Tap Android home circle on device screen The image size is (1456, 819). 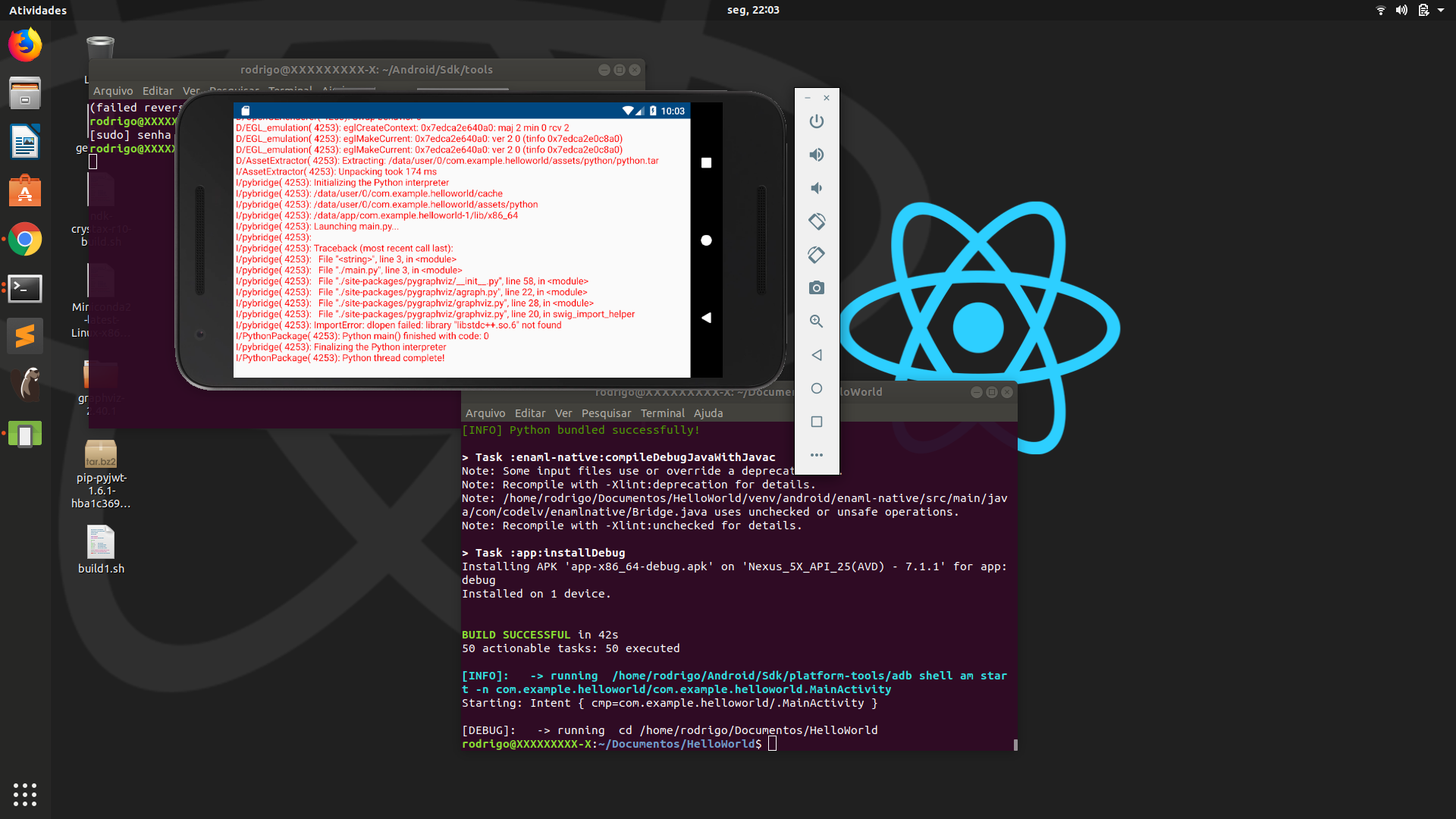(706, 240)
